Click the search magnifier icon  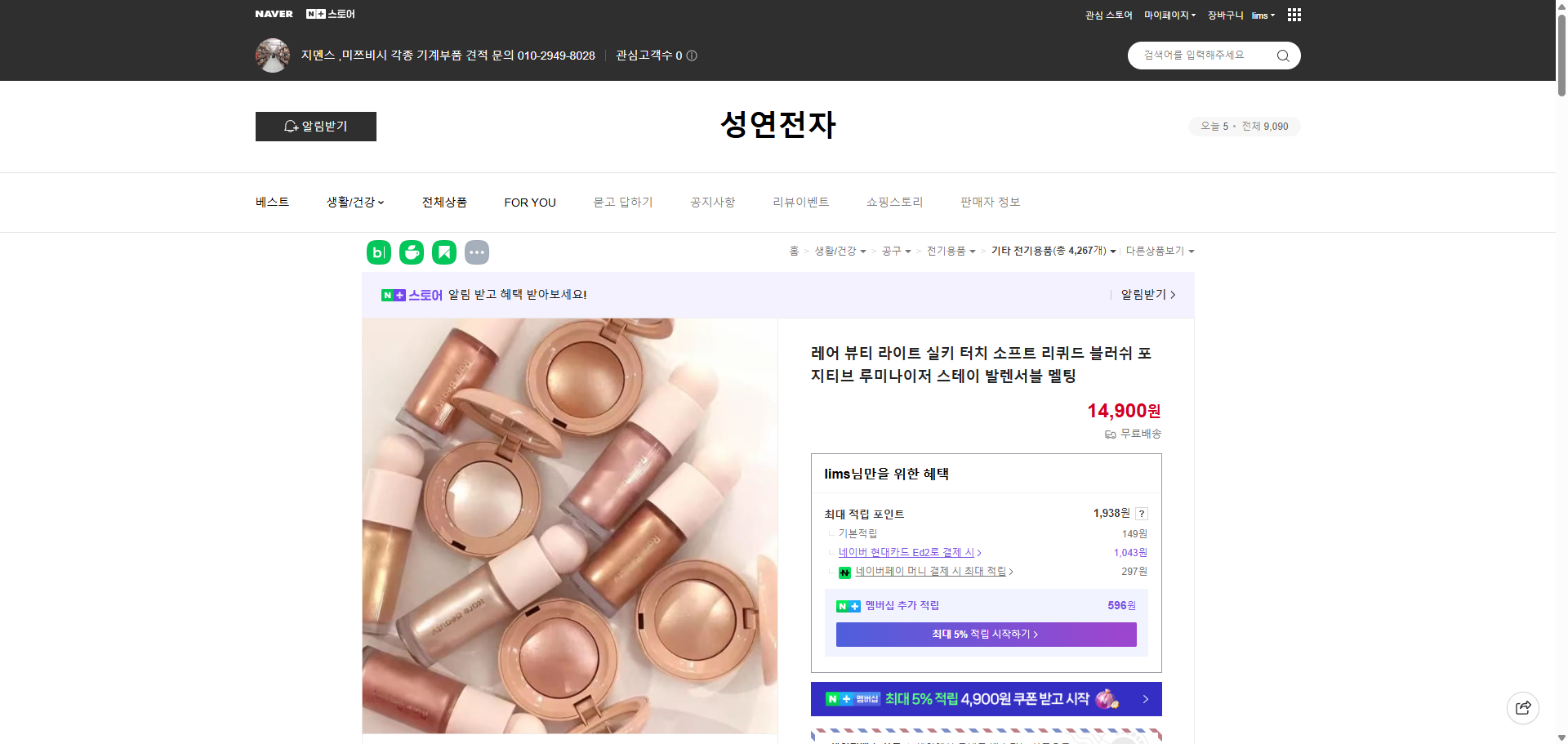(1282, 55)
